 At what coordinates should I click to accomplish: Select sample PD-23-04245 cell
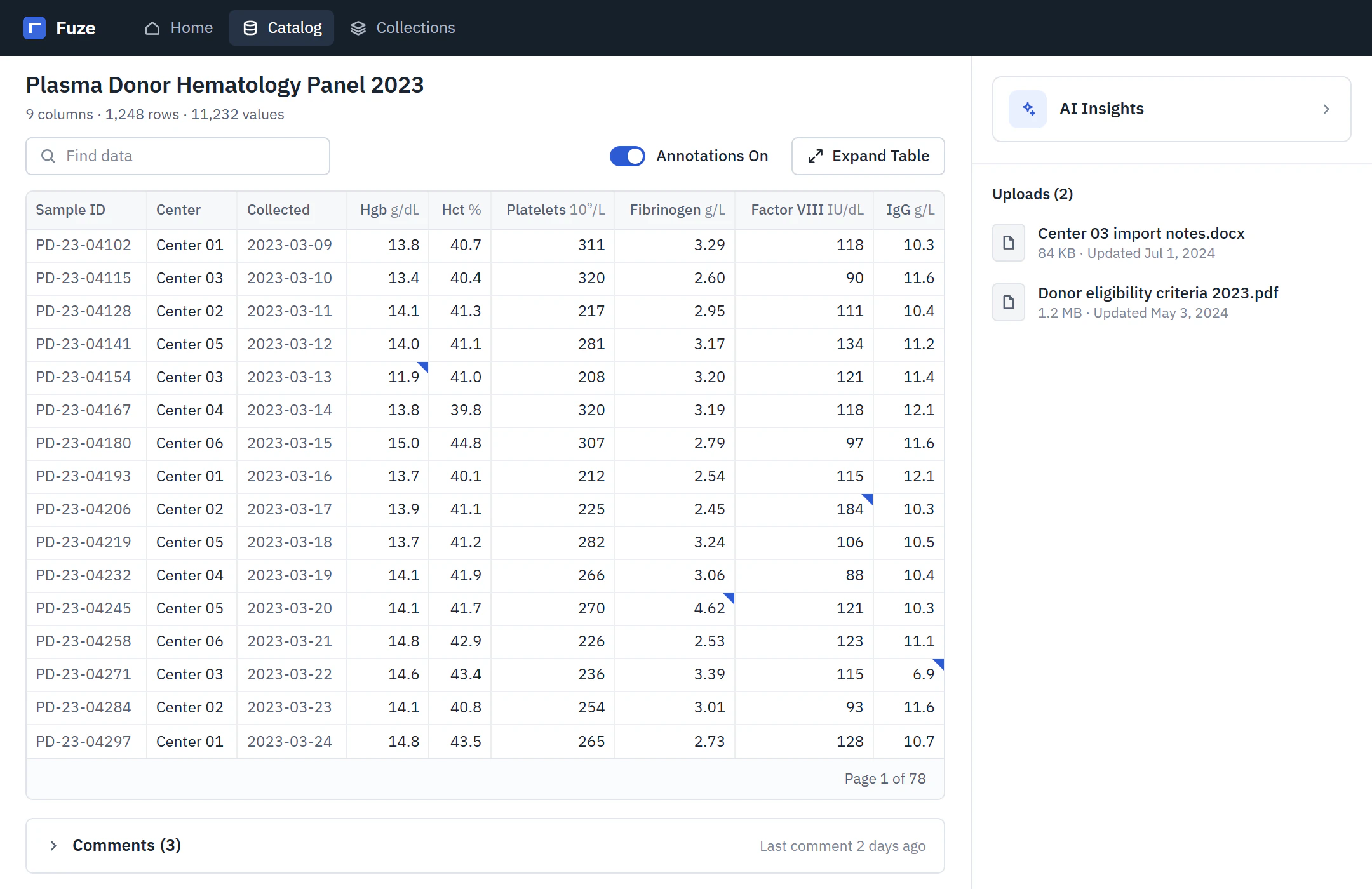[86, 608]
